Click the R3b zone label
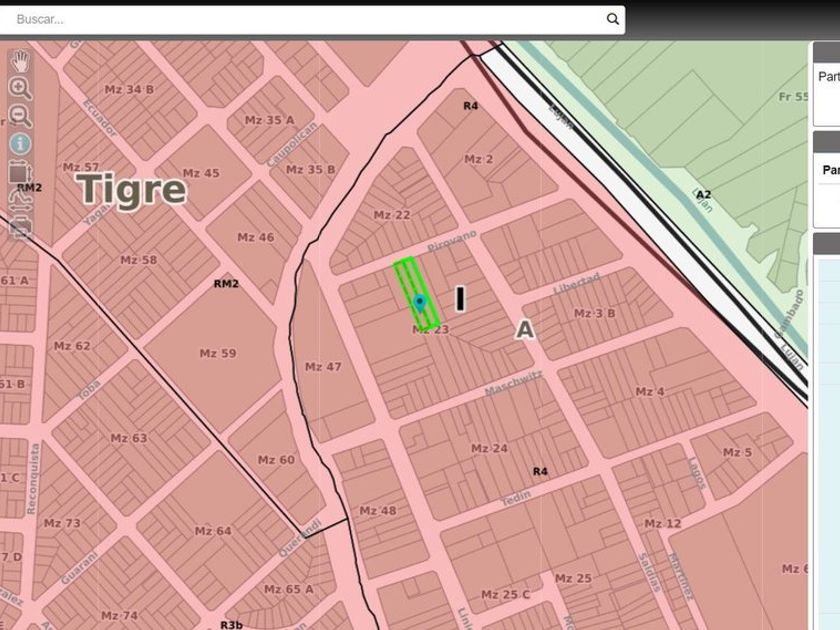 (231, 624)
